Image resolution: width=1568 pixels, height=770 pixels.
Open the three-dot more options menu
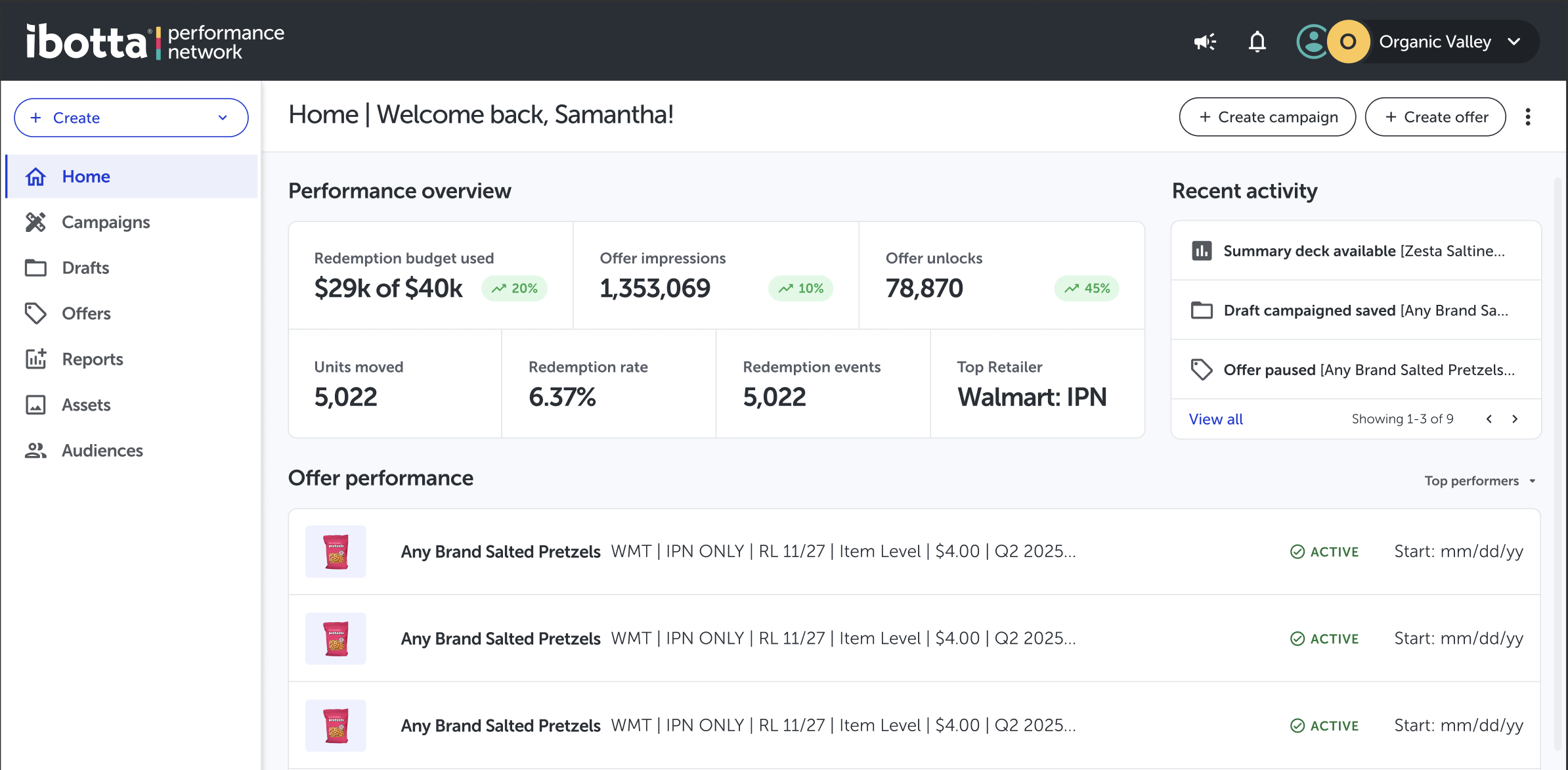pyautogui.click(x=1528, y=117)
